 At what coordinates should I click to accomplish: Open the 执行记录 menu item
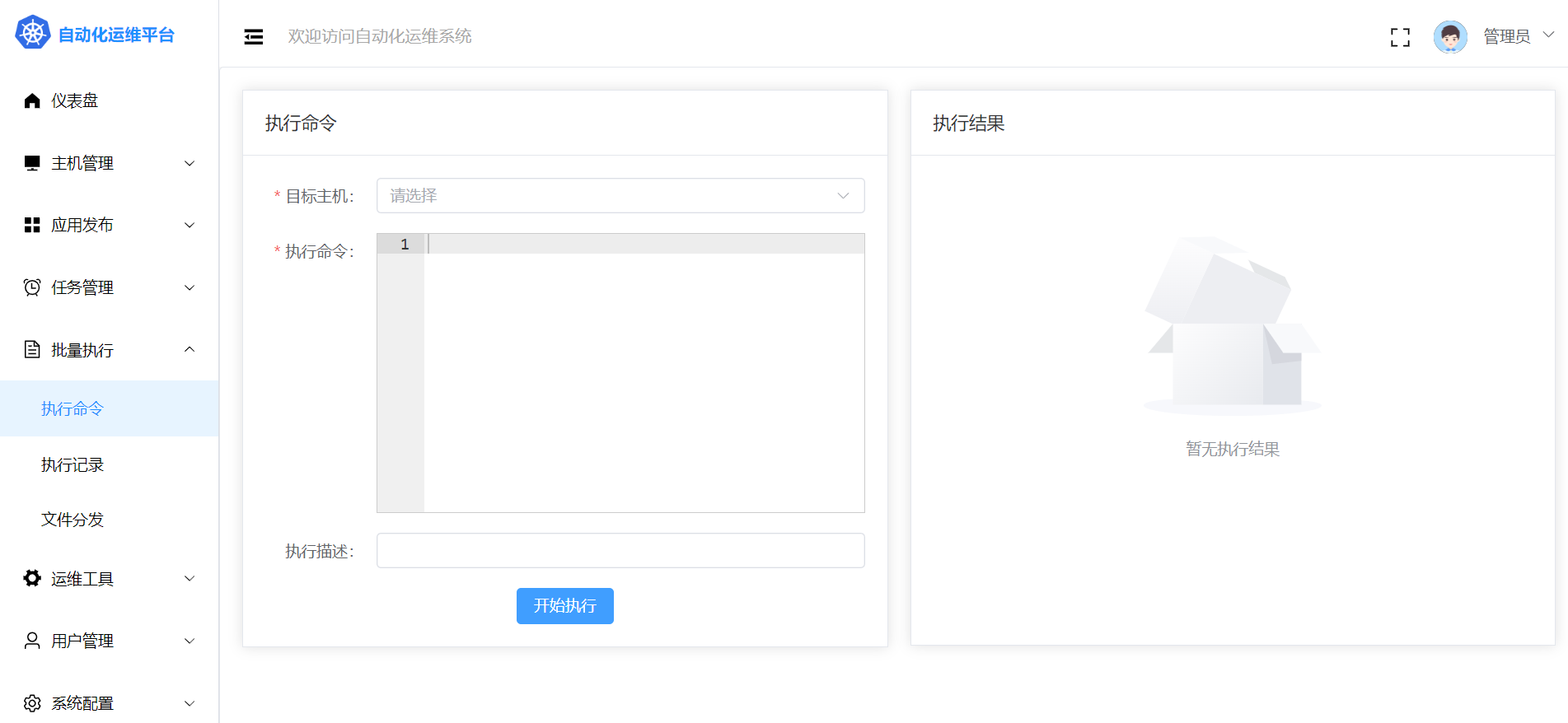coord(73,465)
